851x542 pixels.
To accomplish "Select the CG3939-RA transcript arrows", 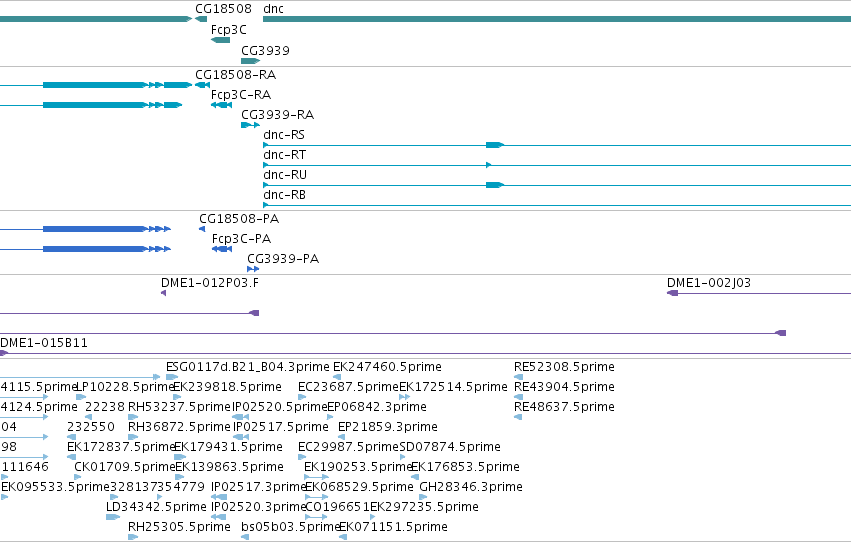I will click(250, 125).
